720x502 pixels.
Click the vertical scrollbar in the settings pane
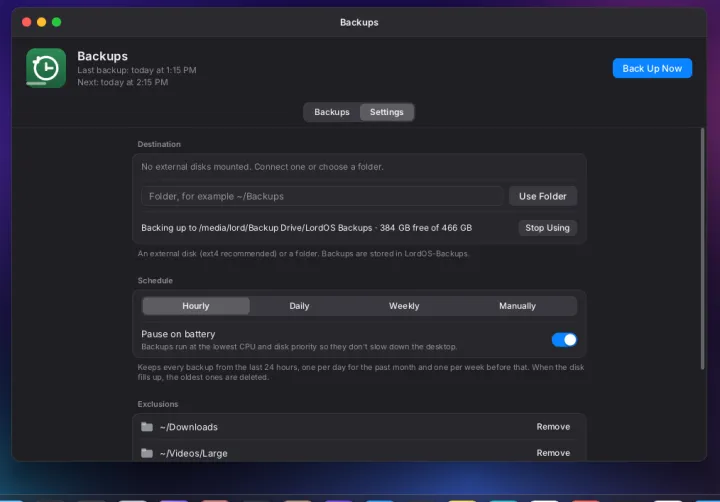click(x=702, y=248)
